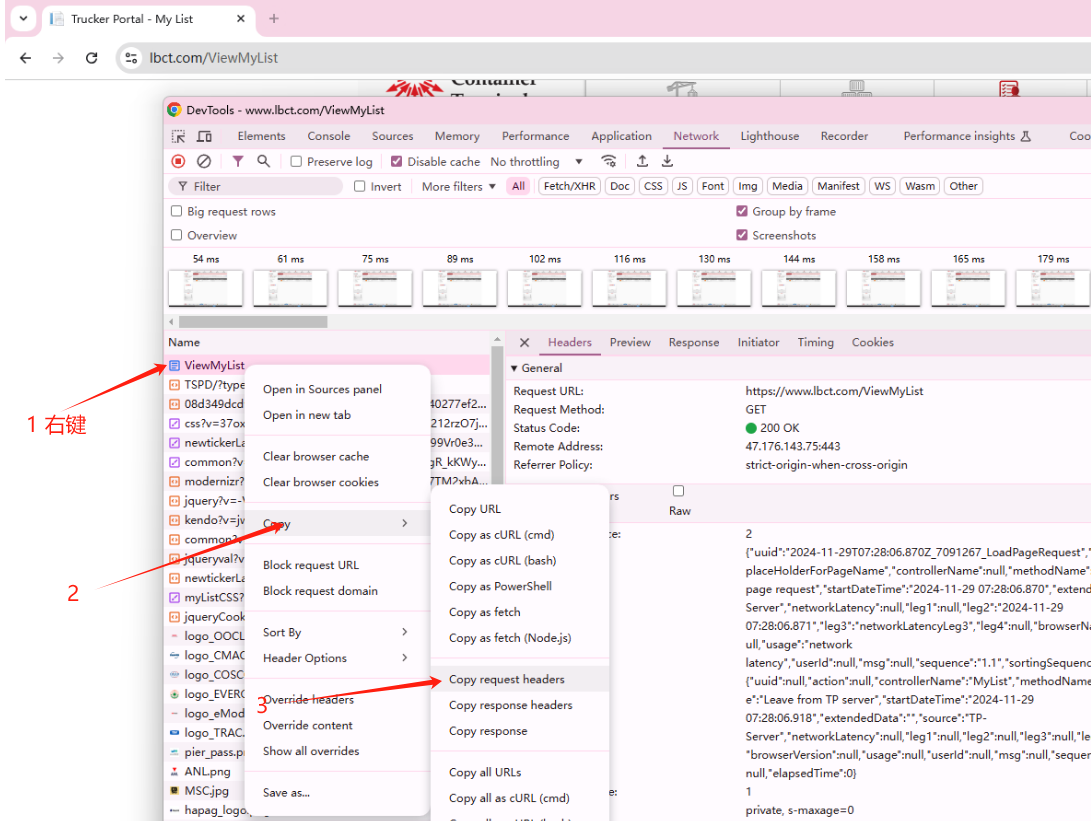Open network search magnifier

264,161
